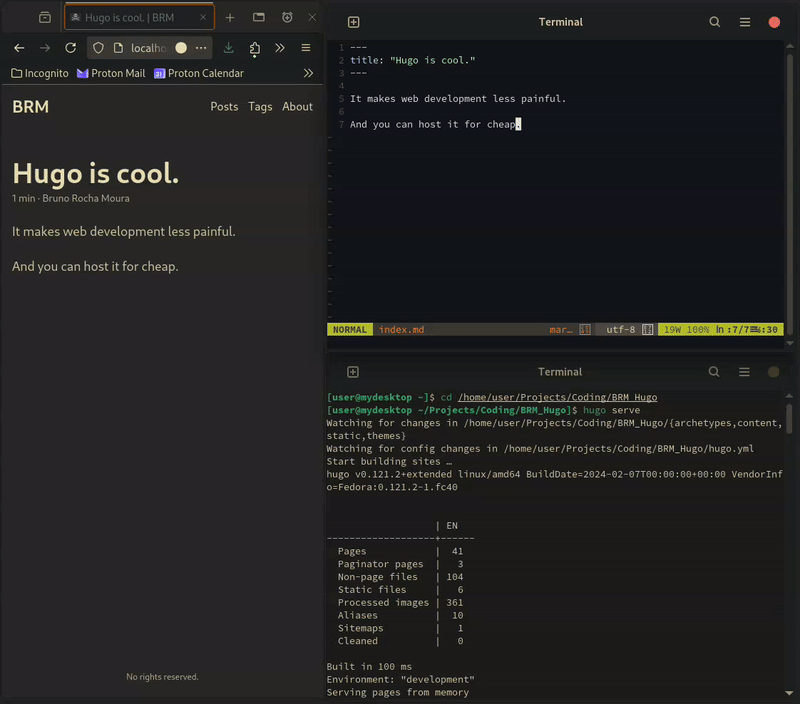Viewport: 800px width, 704px height.
Task: Click the /home/user/Projects/Coding/BRM_Hugo path link
Action: [557, 397]
